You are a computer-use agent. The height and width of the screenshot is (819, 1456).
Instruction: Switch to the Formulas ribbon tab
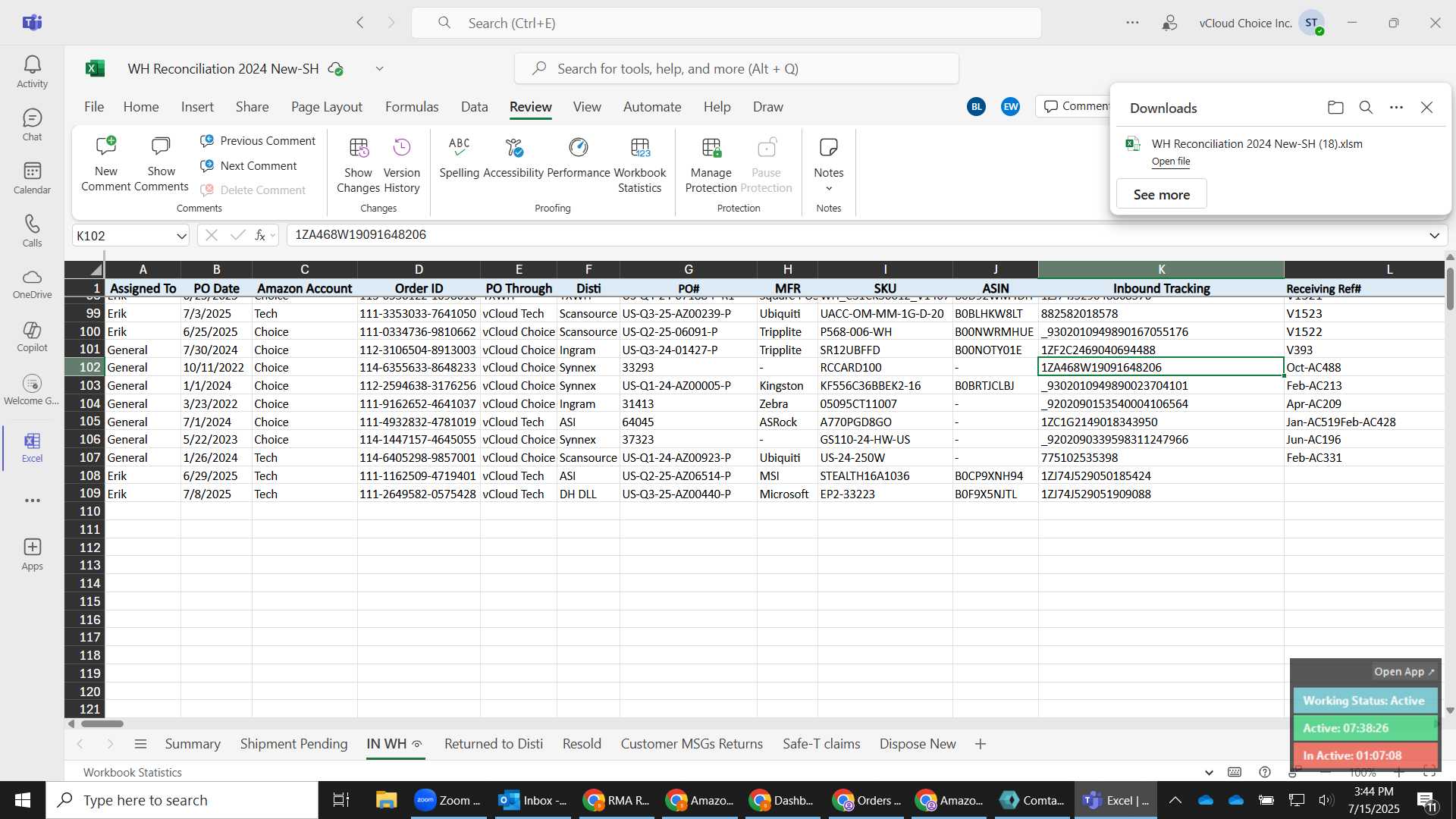coord(412,107)
